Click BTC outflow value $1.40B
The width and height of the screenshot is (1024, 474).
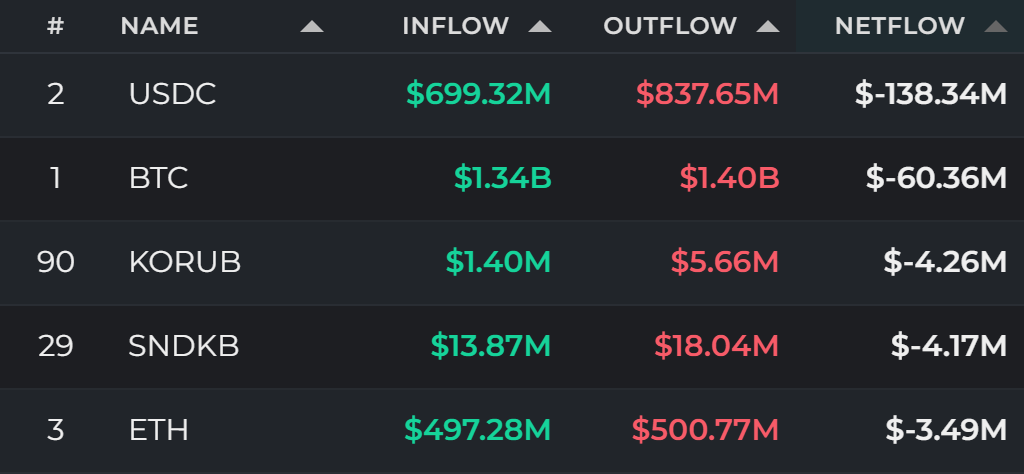[729, 178]
